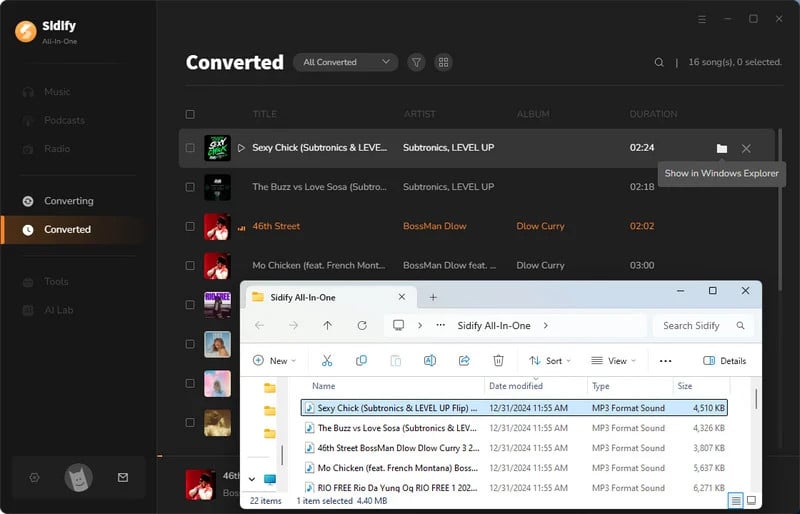Check the Mo Chicken row checkbox

[190, 265]
